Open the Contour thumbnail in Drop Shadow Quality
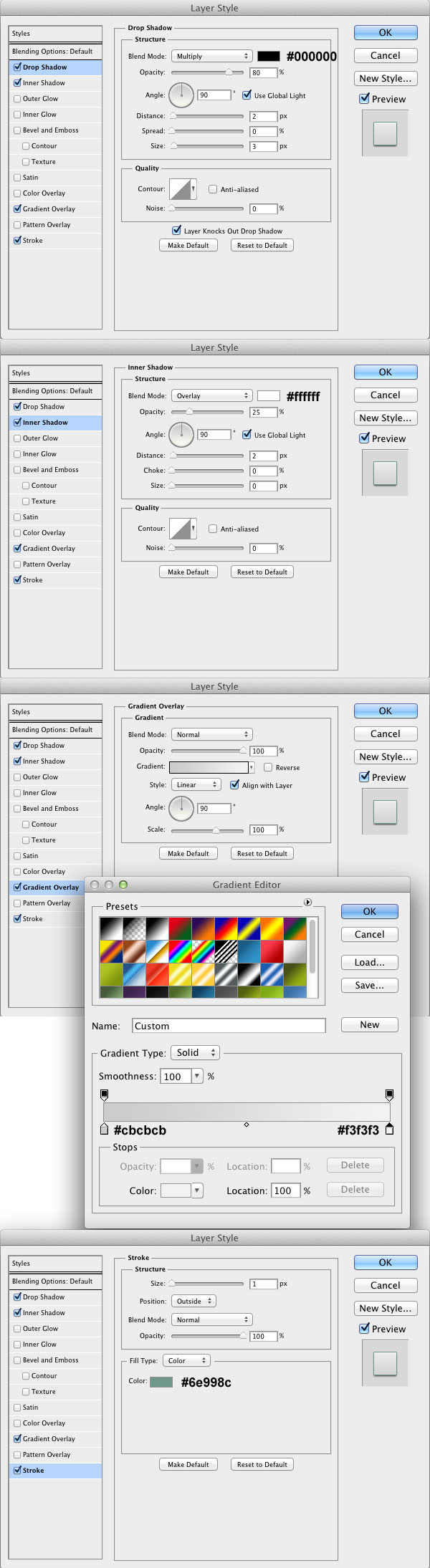This screenshot has width=430, height=1568. point(180,189)
